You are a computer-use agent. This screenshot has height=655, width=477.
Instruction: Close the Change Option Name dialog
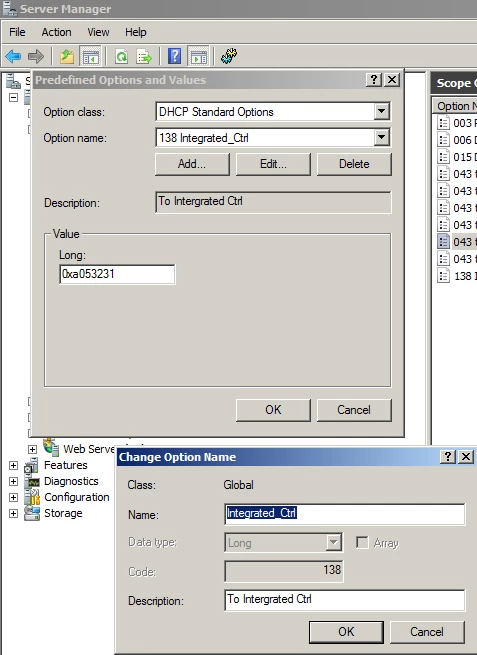point(466,457)
